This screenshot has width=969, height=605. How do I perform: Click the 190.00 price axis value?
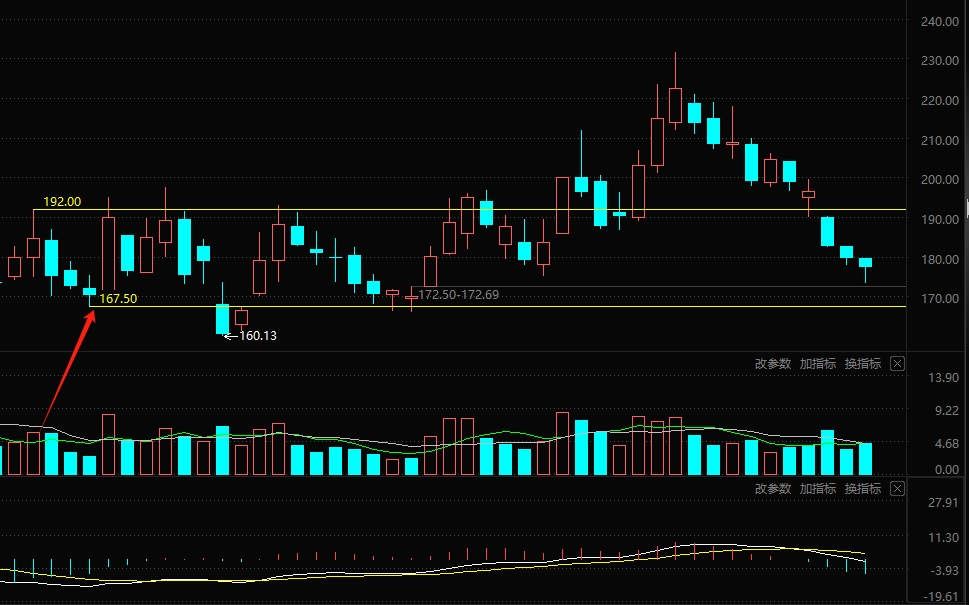(939, 219)
